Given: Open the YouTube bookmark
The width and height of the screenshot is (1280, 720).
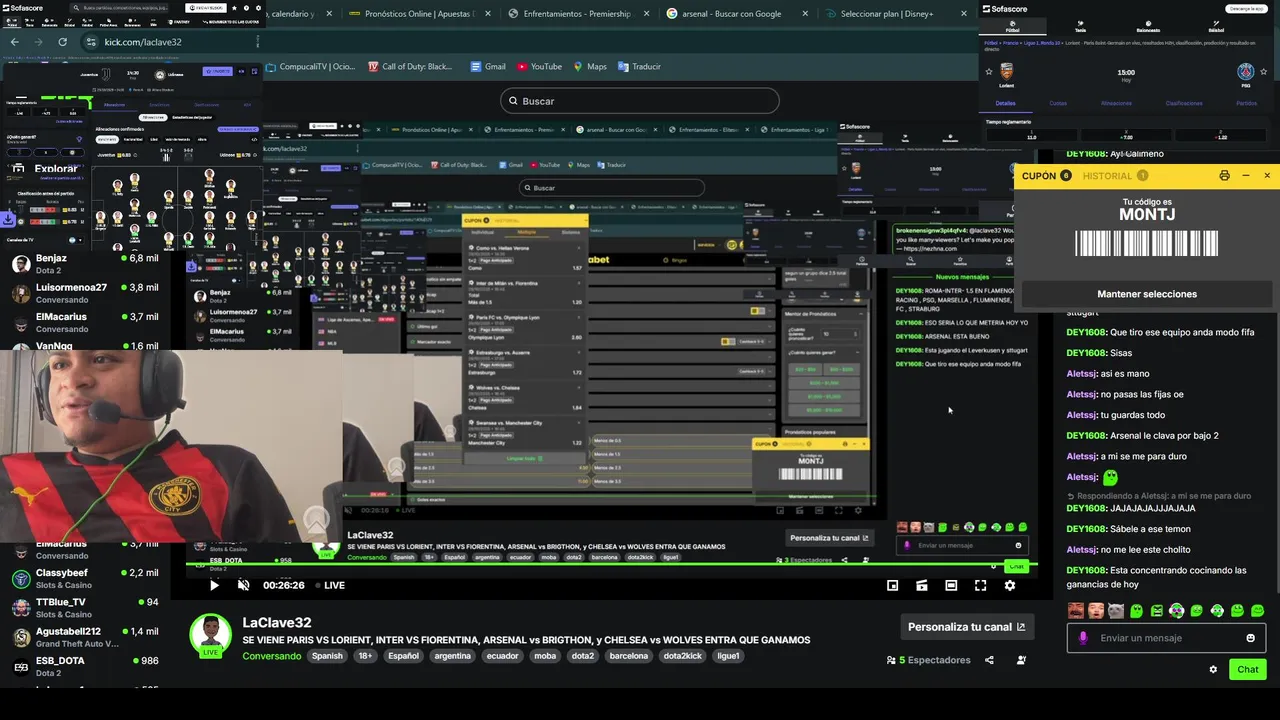Looking at the screenshot, I should click(539, 67).
